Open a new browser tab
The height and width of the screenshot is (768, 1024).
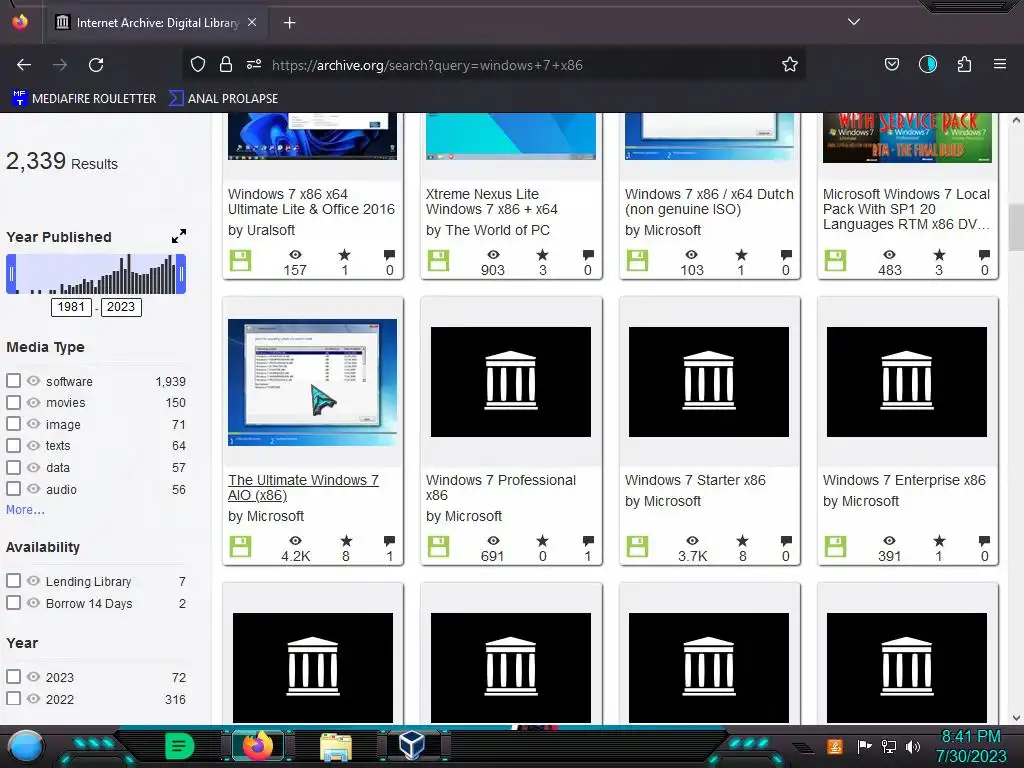[289, 23]
